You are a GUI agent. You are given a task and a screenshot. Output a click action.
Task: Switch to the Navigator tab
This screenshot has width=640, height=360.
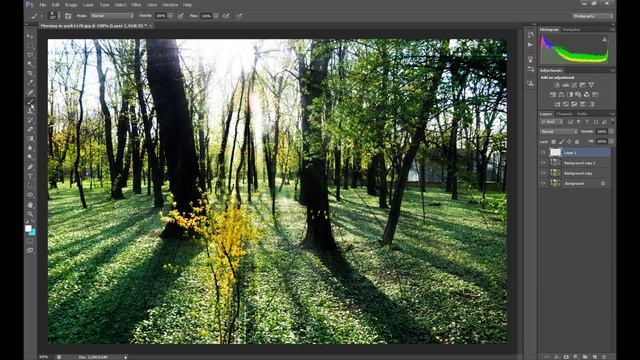pos(571,29)
